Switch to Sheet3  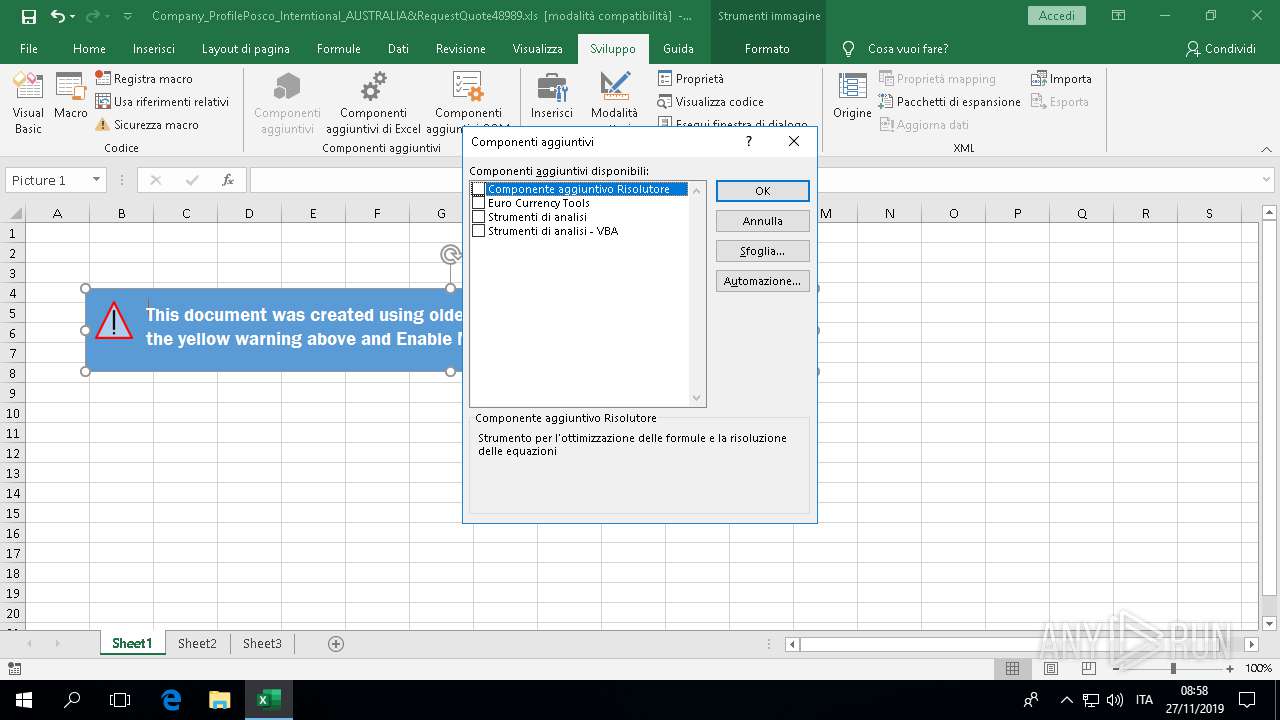(262, 644)
